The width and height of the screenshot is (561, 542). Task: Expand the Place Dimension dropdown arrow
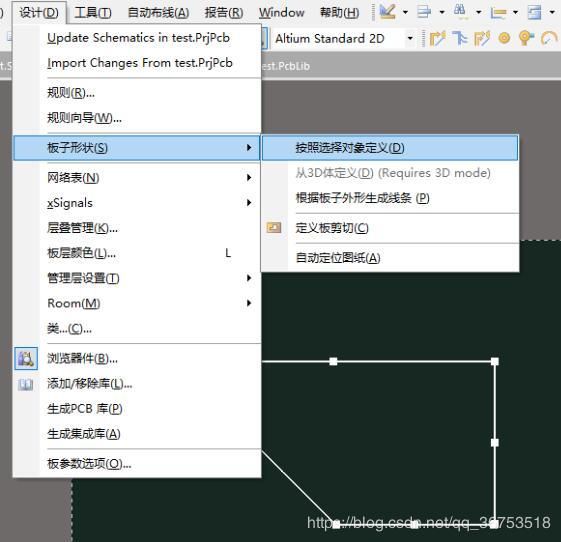coord(515,12)
